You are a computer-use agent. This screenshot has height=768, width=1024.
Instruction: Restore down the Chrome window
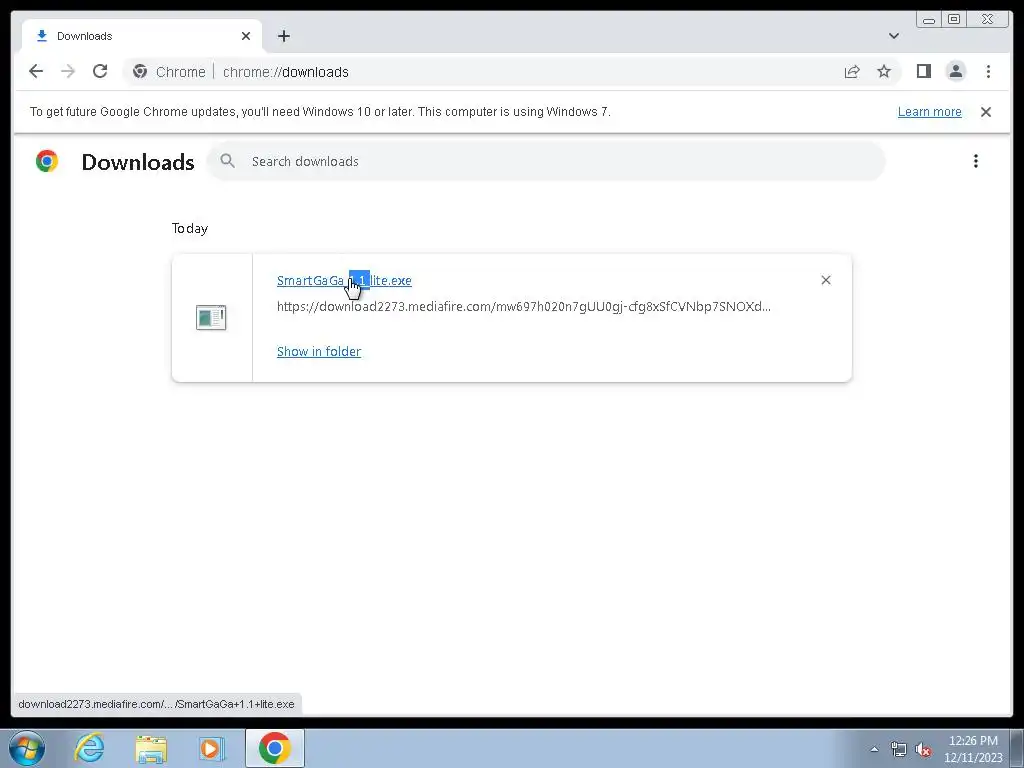(x=953, y=20)
